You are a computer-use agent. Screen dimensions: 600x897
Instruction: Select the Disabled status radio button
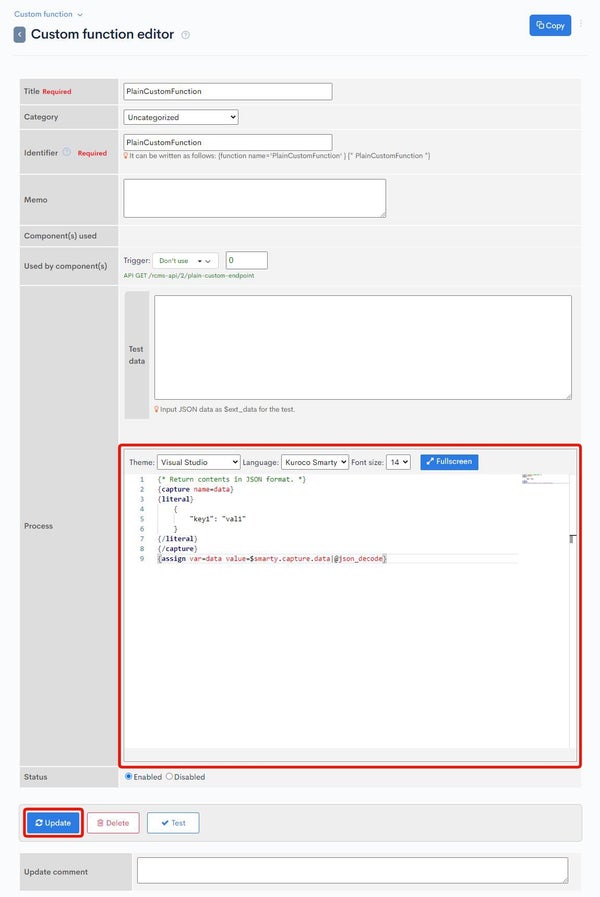[x=169, y=777]
